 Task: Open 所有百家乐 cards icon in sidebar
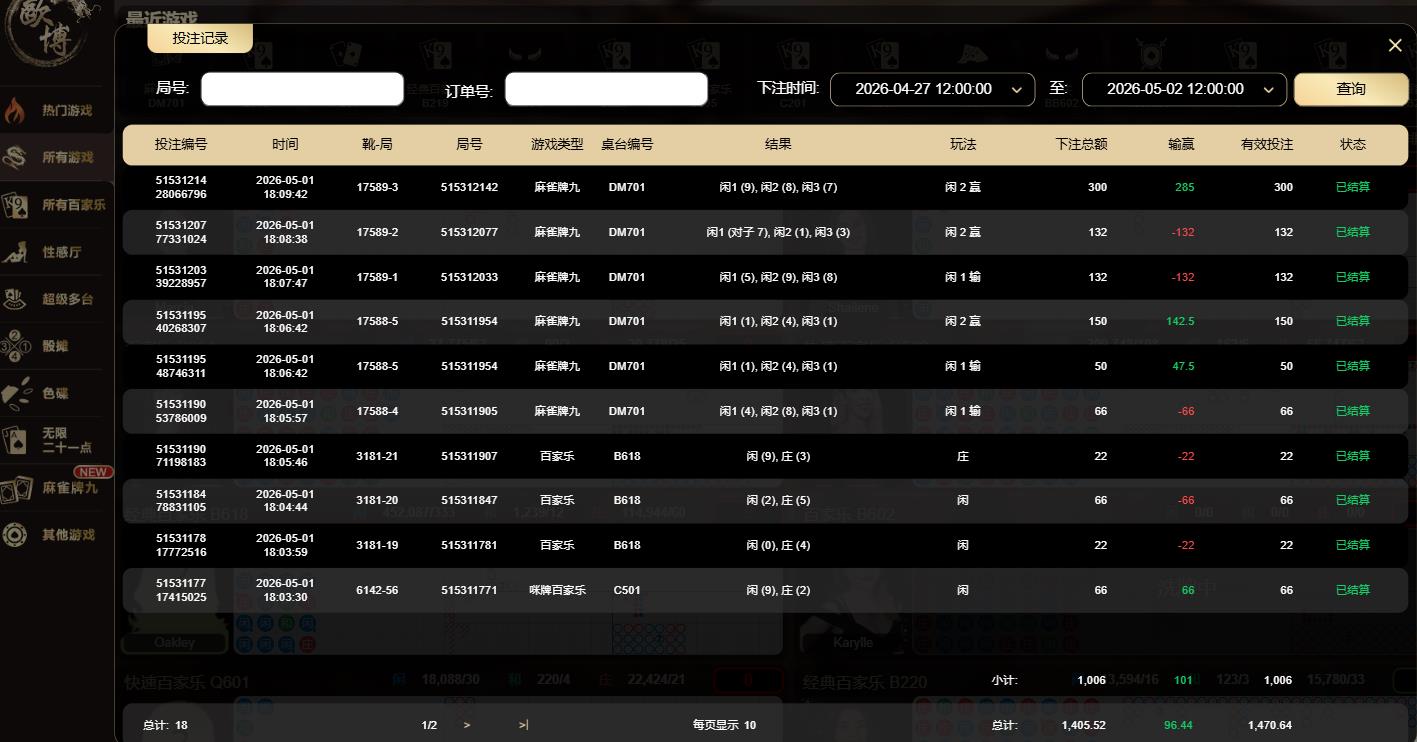(x=15, y=205)
